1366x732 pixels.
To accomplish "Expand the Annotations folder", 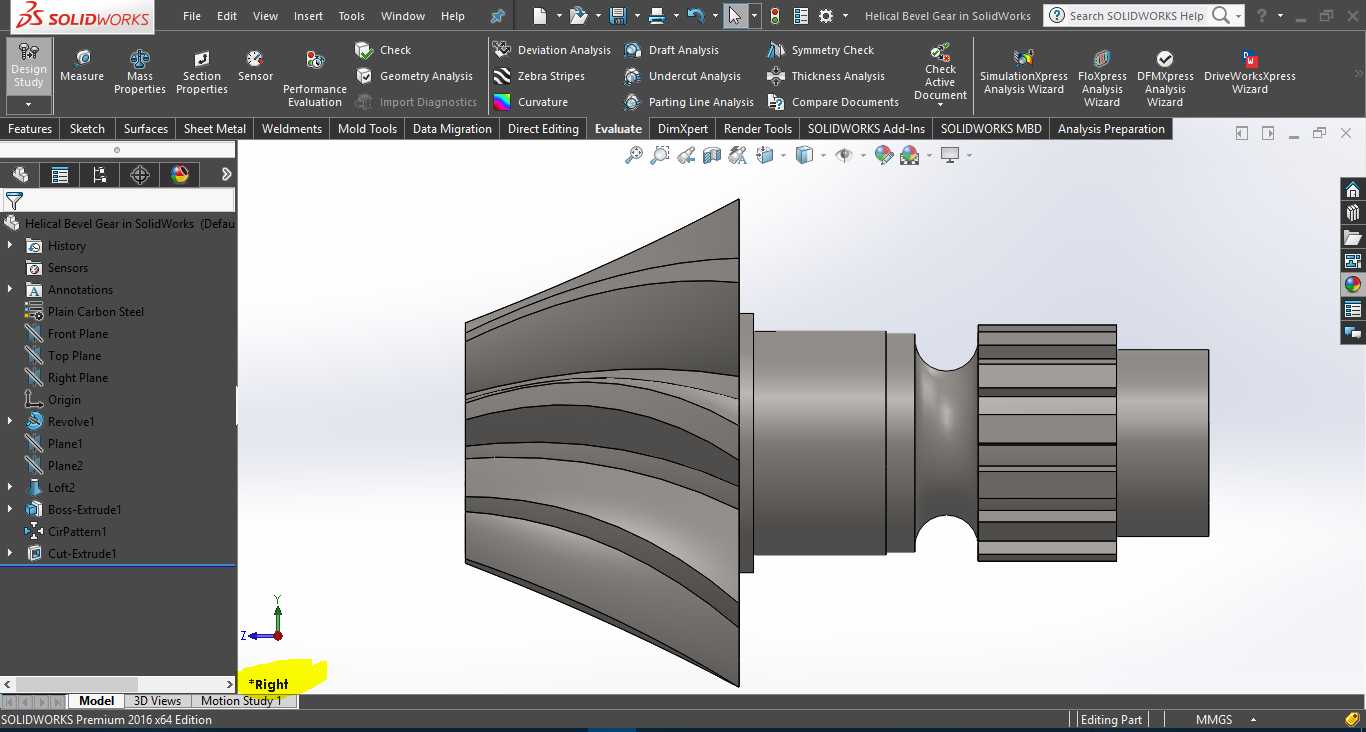I will point(10,289).
